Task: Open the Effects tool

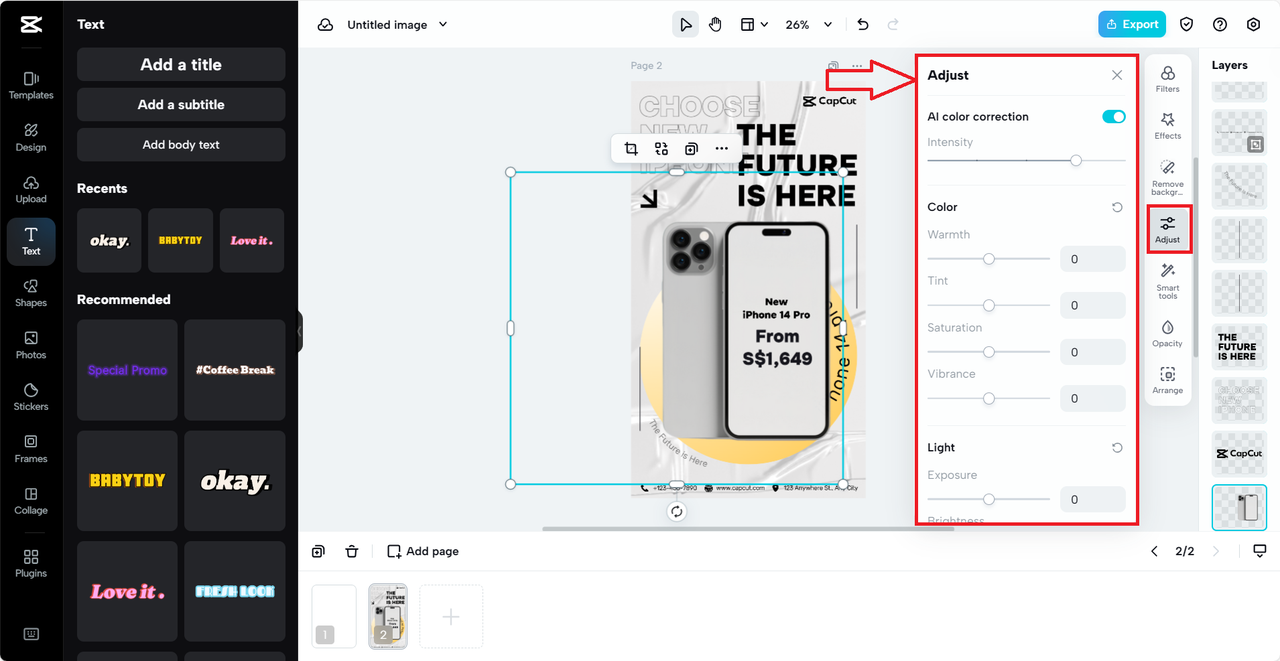Action: (x=1167, y=126)
